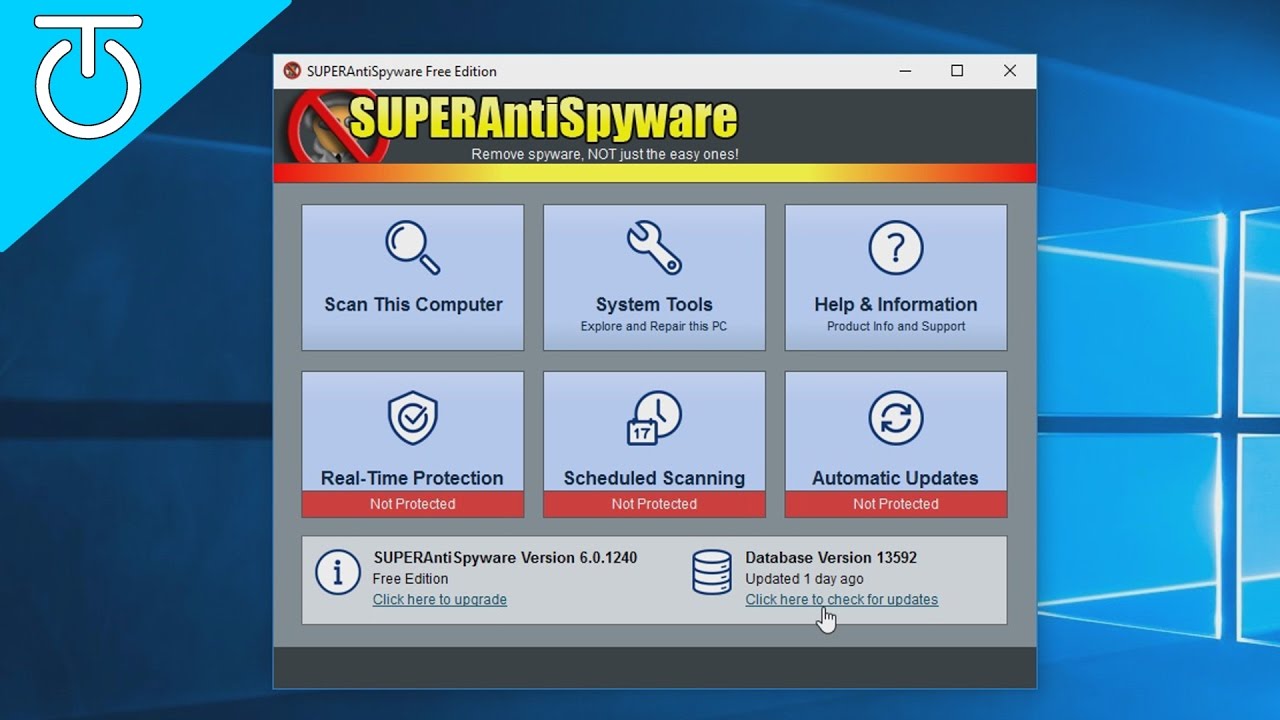
Task: Click the shield Real-Time Protection icon
Action: point(413,418)
